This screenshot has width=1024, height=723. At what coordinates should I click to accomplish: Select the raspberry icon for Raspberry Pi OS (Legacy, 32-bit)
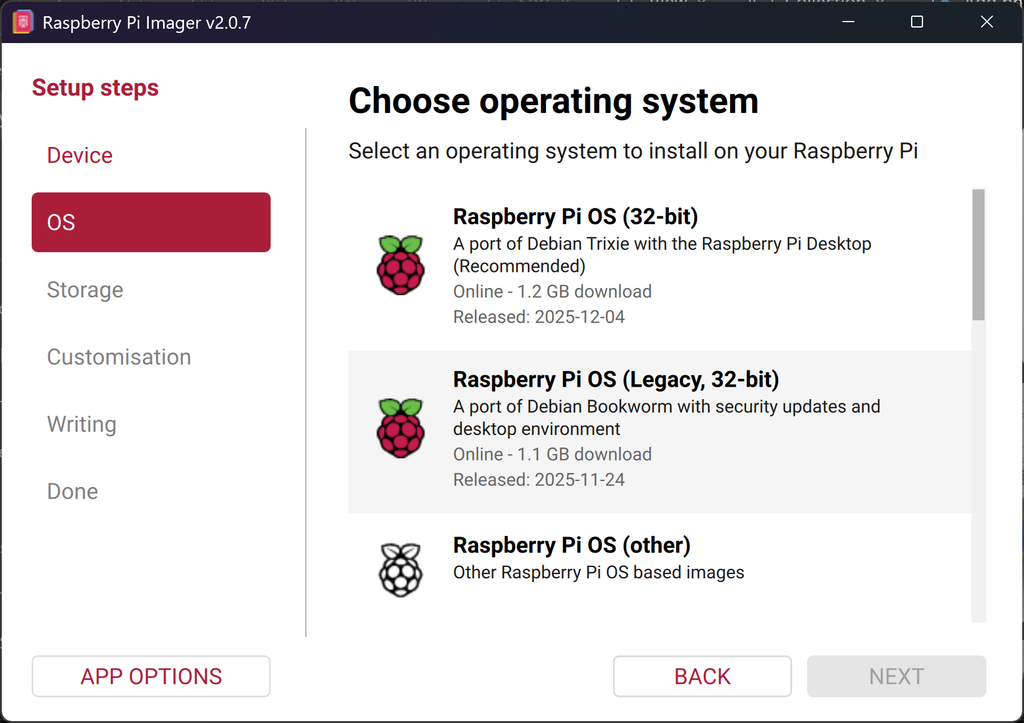(x=400, y=428)
